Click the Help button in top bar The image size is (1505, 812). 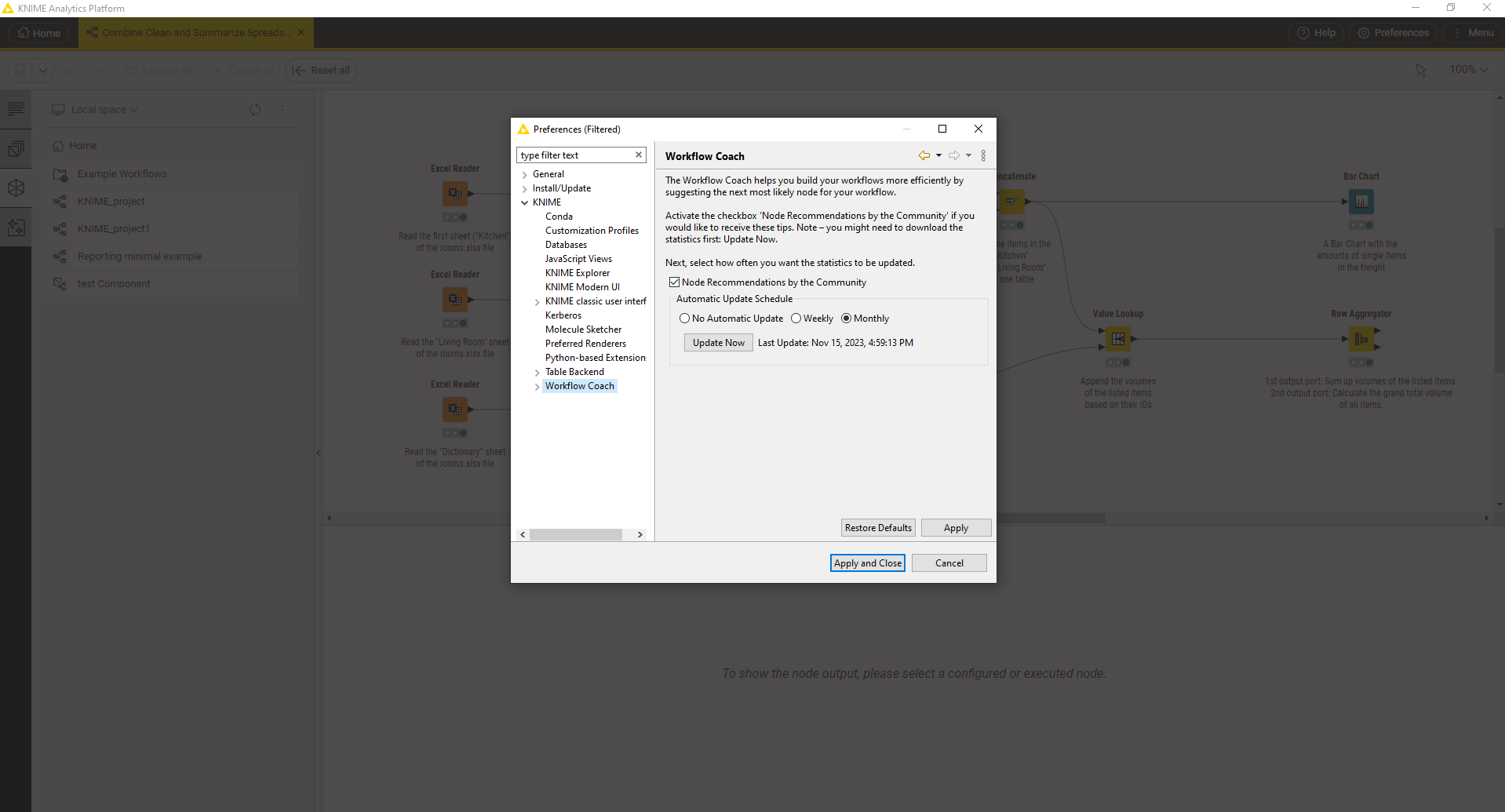pyautogui.click(x=1316, y=33)
